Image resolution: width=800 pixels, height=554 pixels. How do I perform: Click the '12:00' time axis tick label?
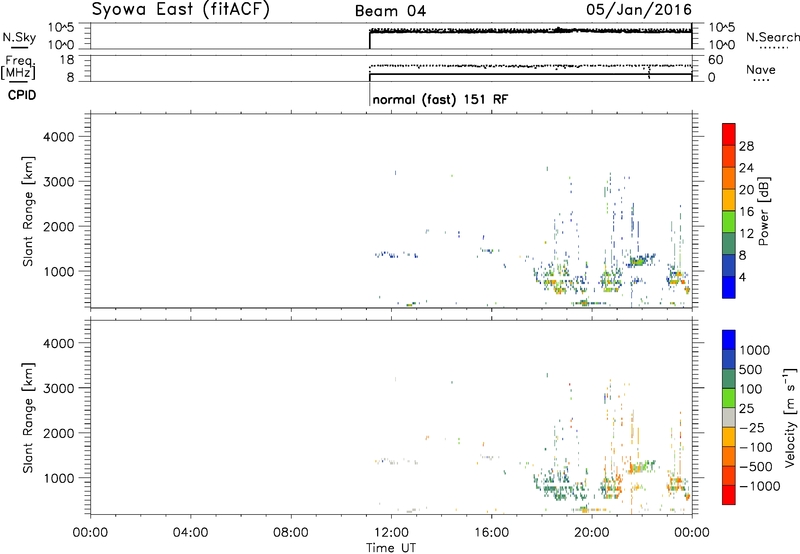(x=391, y=533)
